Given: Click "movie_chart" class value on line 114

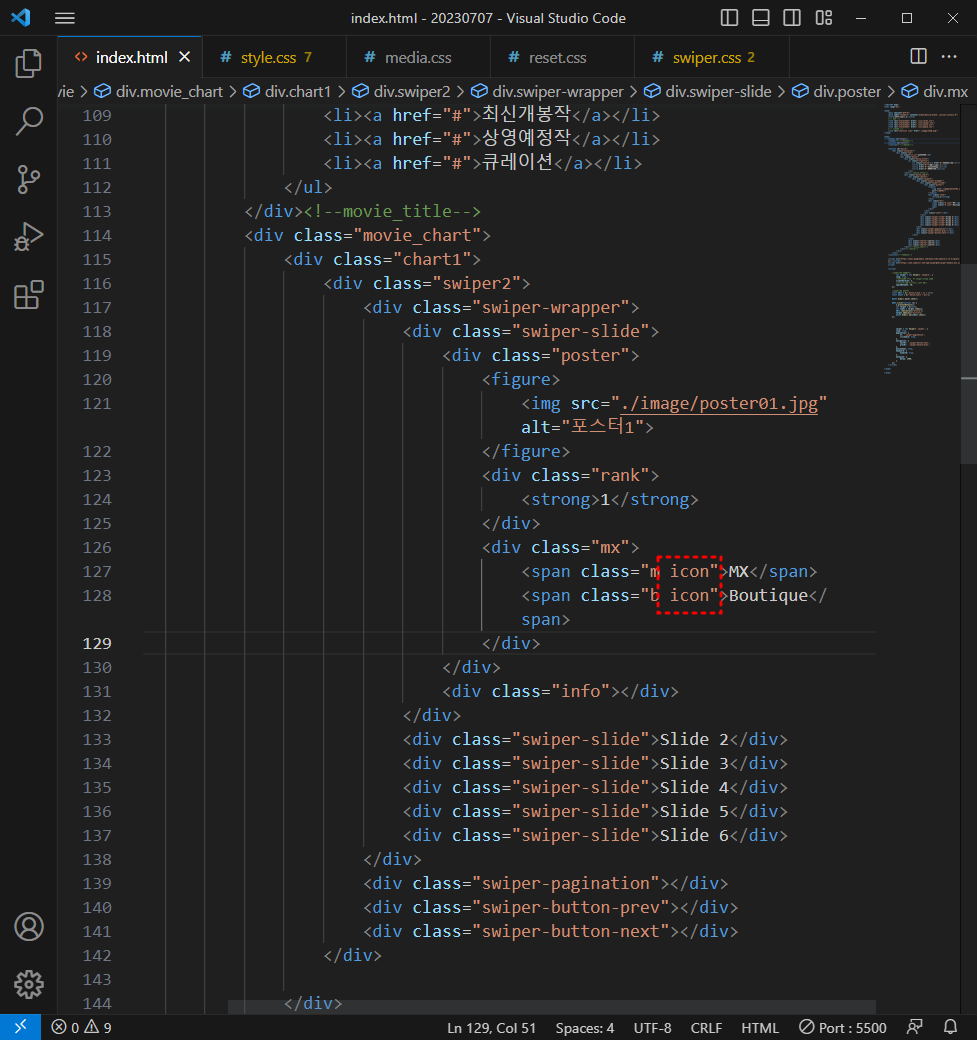Looking at the screenshot, I should [x=417, y=235].
